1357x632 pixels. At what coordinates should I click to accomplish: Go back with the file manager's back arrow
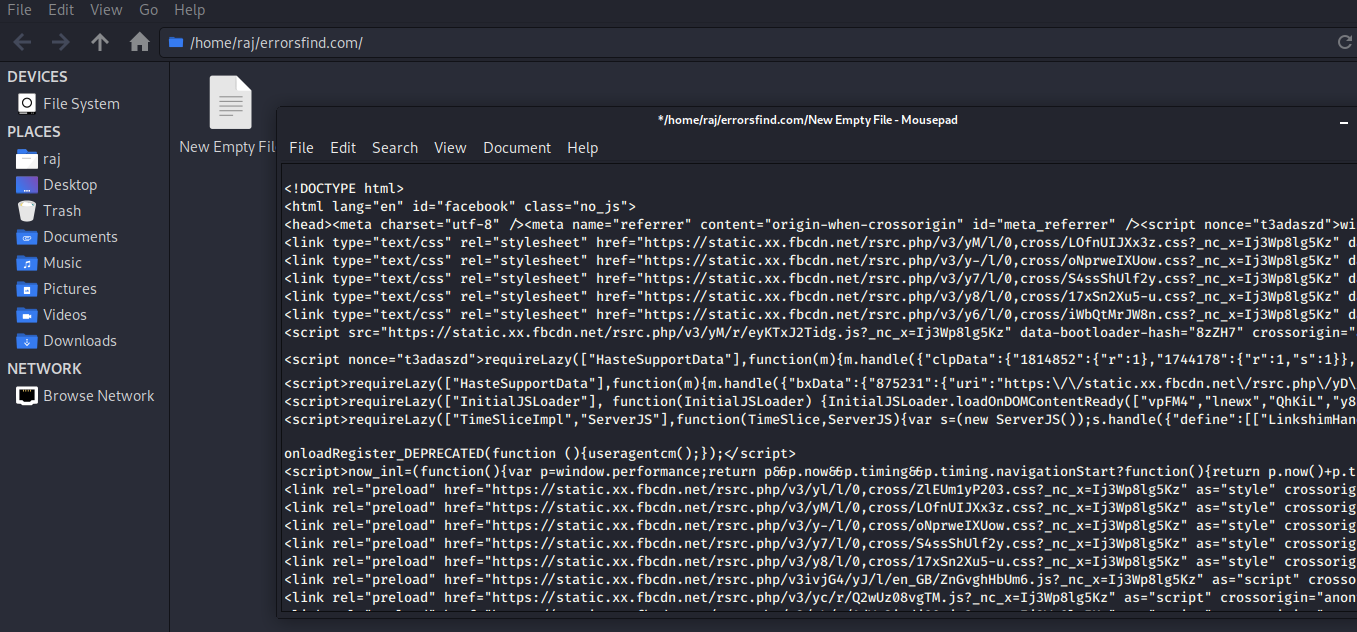point(22,42)
